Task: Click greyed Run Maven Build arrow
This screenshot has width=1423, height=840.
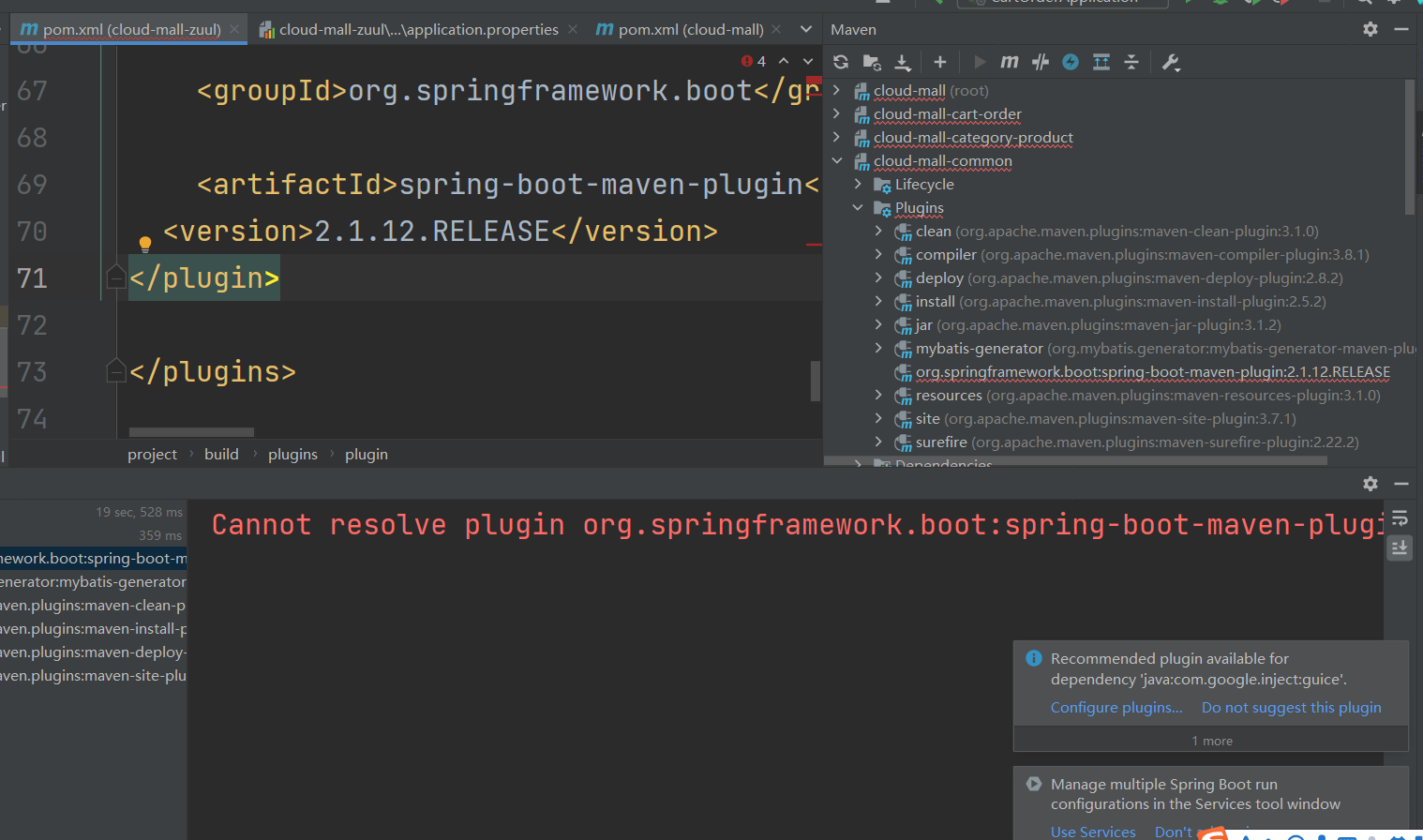Action: [980, 62]
